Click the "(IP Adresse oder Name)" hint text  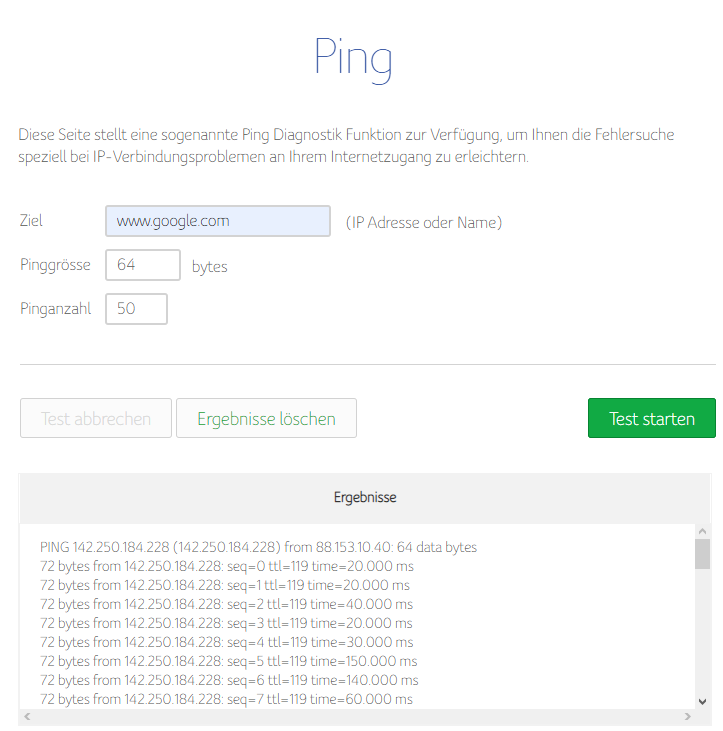pyautogui.click(x=424, y=222)
